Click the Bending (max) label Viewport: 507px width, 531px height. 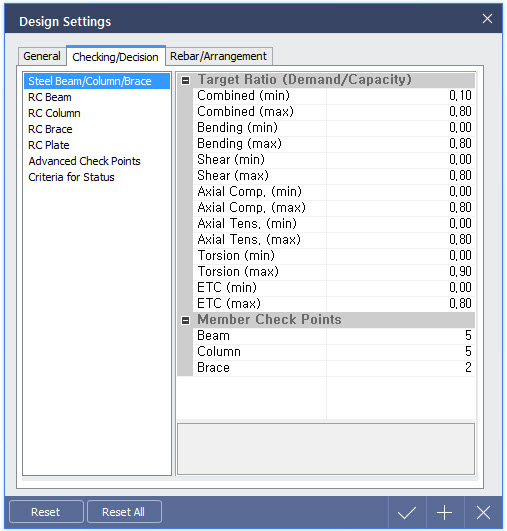pos(239,144)
